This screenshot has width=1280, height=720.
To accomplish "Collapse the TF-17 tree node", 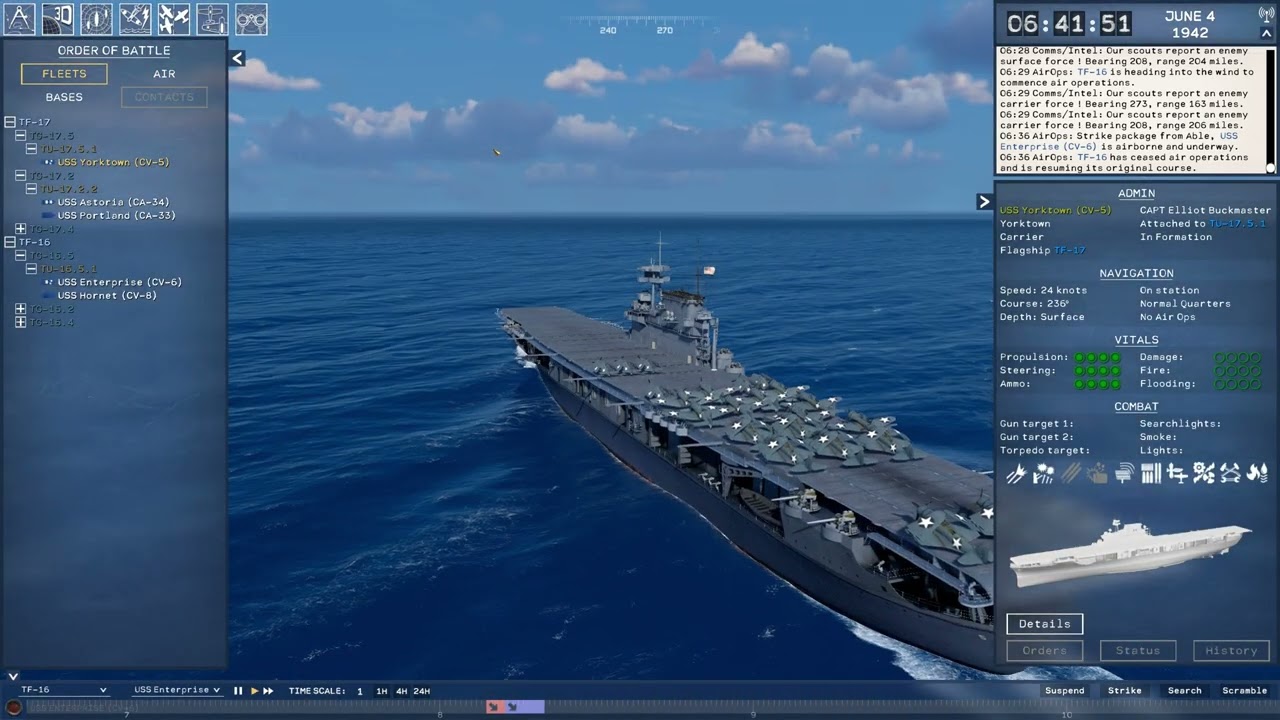I will tap(10, 122).
